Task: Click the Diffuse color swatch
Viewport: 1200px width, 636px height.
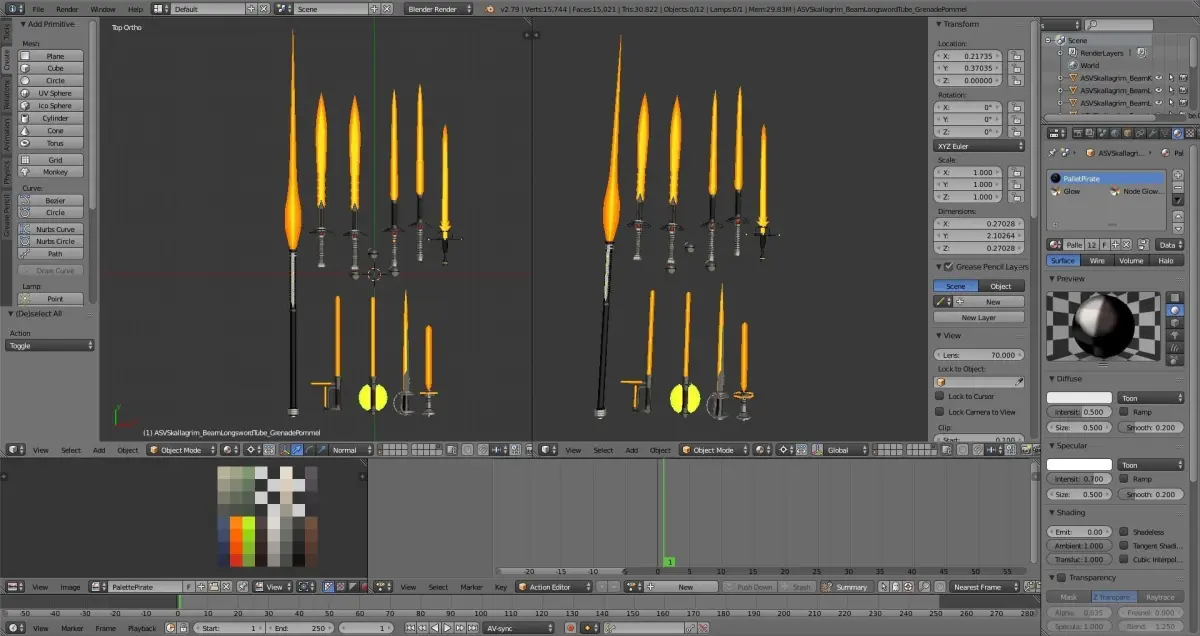Action: (x=1079, y=398)
